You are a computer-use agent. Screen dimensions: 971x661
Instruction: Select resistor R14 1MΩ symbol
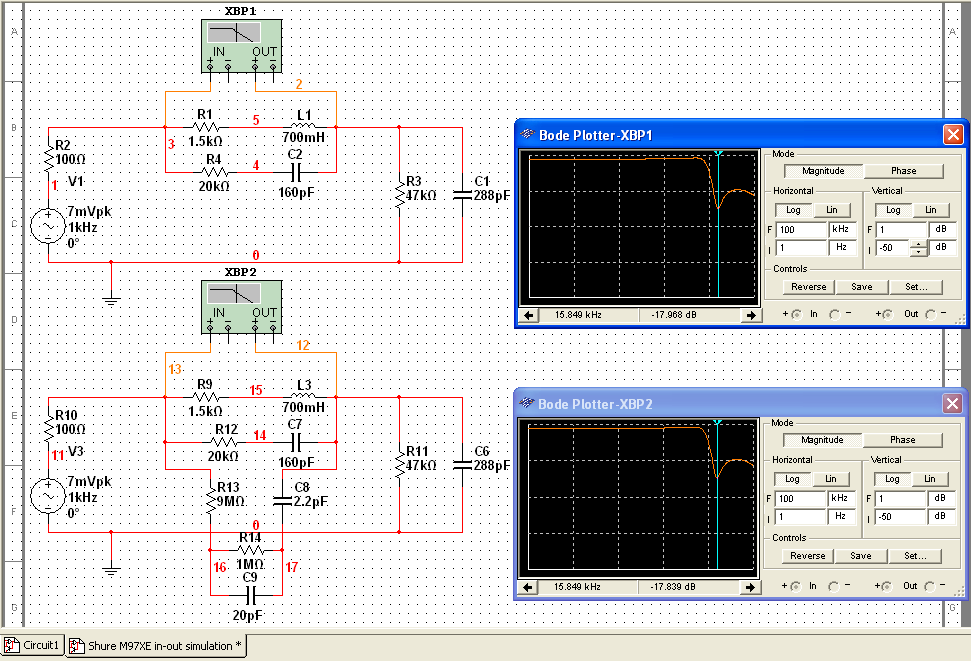click(250, 549)
